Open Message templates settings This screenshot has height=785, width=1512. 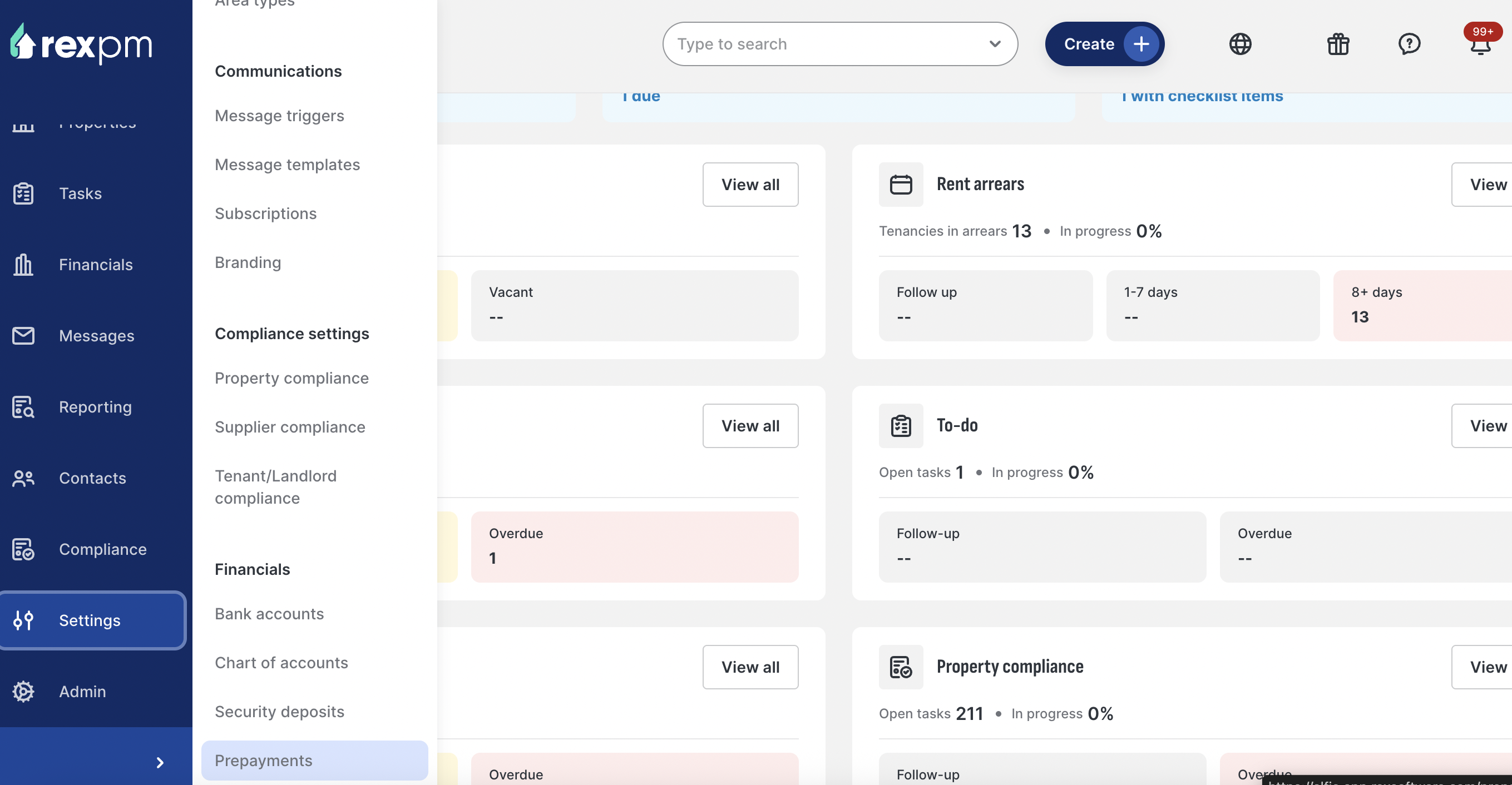coord(287,165)
